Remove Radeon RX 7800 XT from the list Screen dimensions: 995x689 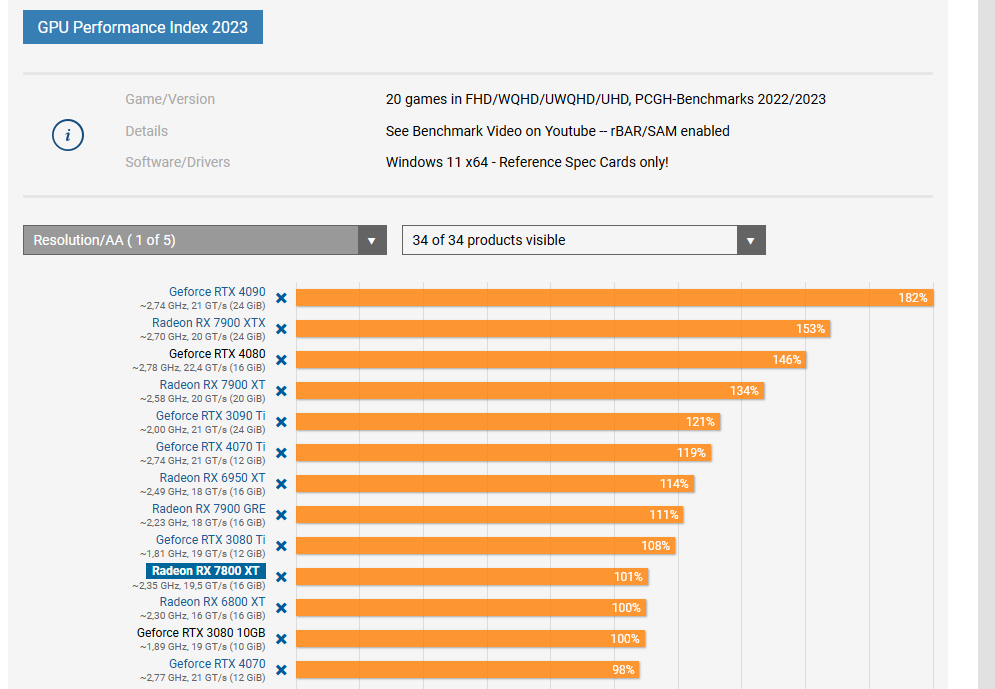(281, 577)
